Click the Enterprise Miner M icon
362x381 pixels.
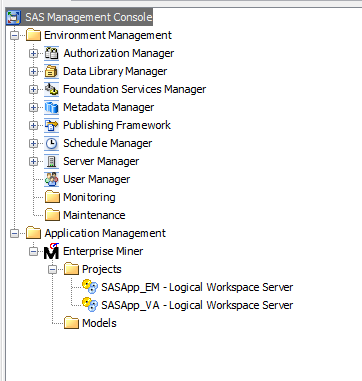[x=51, y=251]
